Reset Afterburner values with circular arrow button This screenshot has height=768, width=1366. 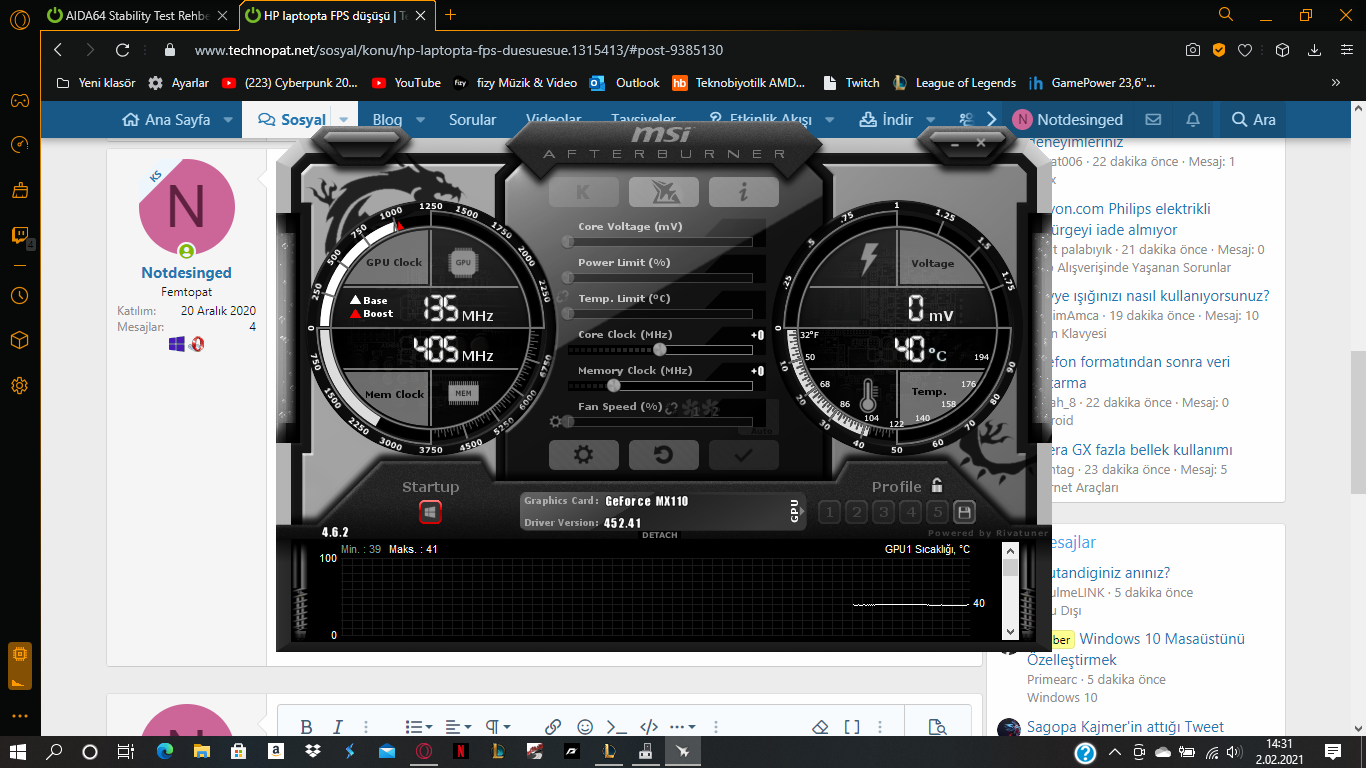point(663,455)
